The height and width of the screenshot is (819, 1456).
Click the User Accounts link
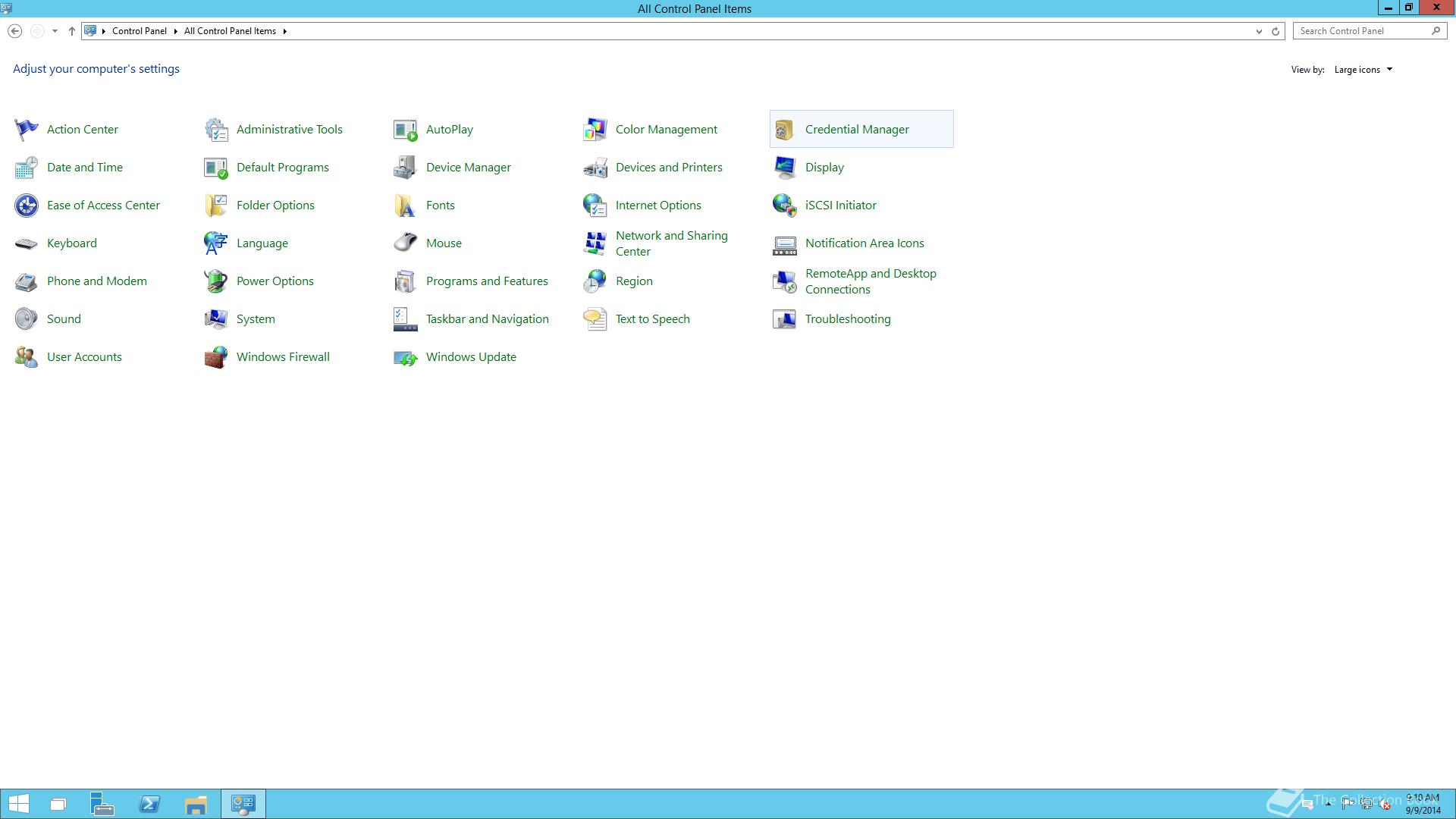[84, 357]
